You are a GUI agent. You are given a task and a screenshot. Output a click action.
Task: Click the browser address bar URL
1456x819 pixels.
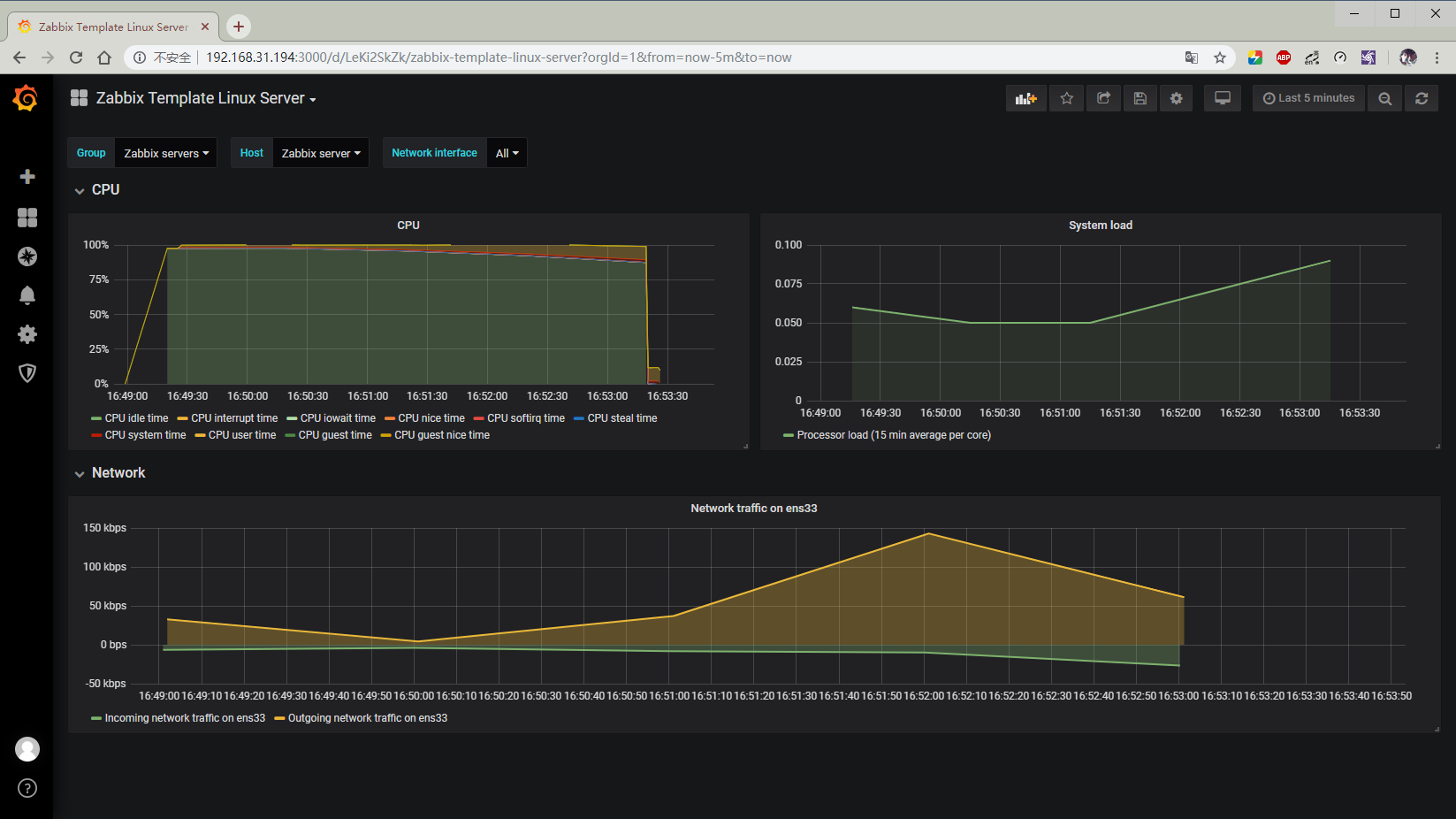(x=499, y=57)
